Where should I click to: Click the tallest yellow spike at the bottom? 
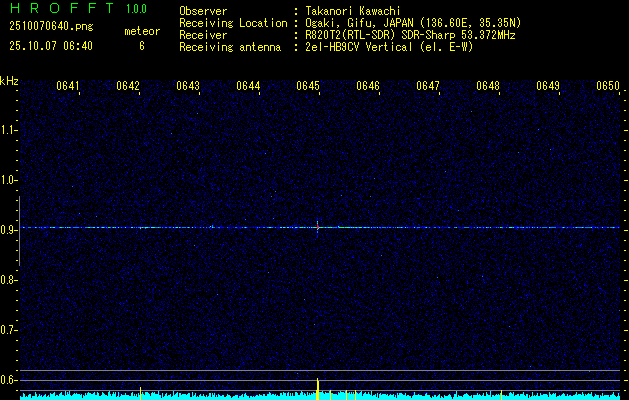click(x=317, y=388)
